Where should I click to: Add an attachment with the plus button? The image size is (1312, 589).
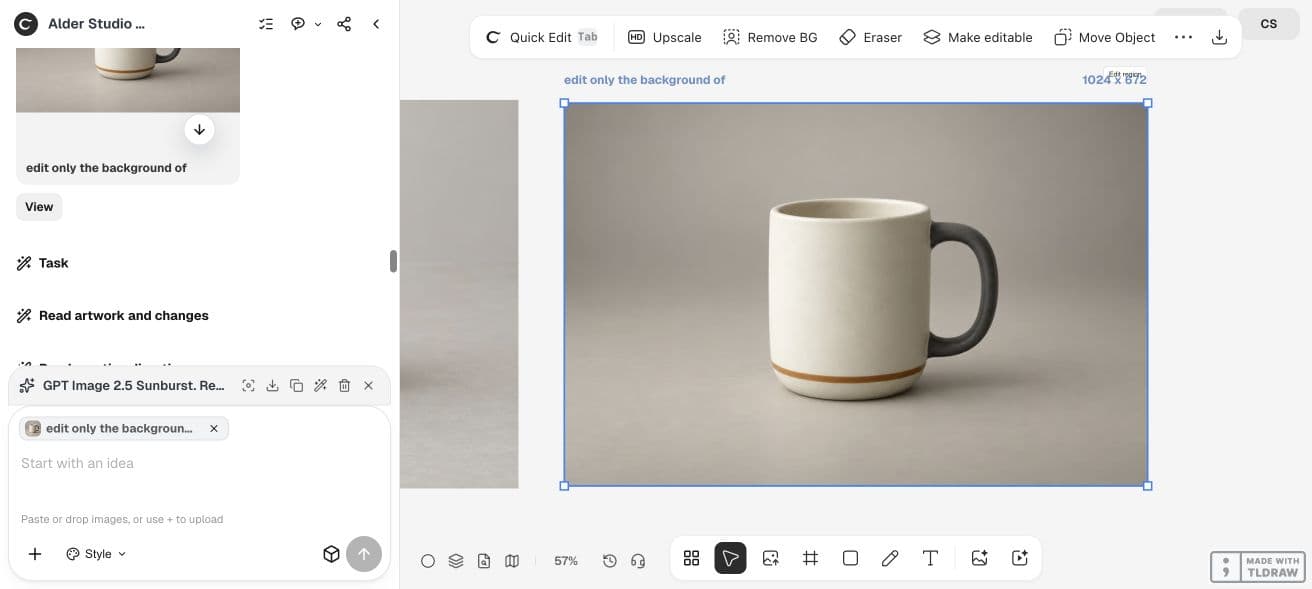35,554
